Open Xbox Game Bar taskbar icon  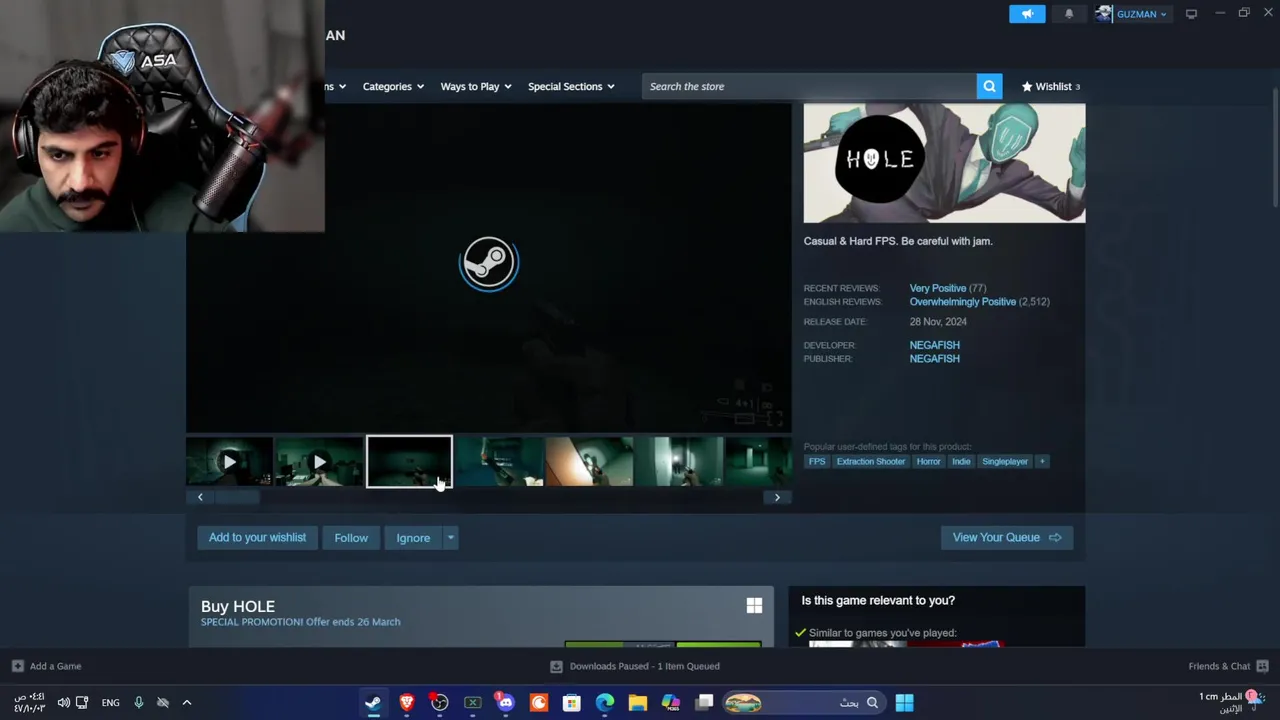[473, 703]
